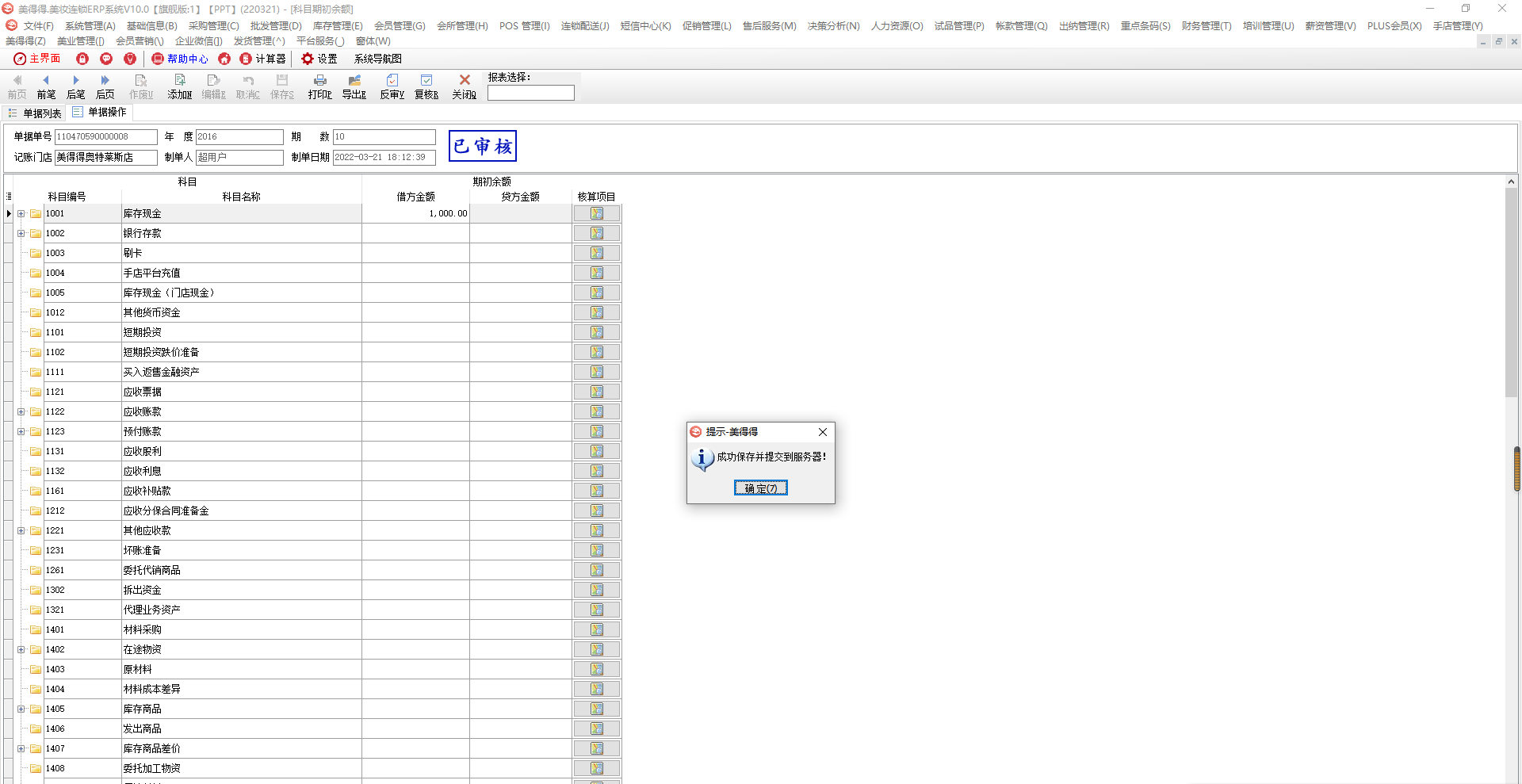The height and width of the screenshot is (784, 1522).
Task: Open the 窗体(W) menu
Action: [x=373, y=41]
